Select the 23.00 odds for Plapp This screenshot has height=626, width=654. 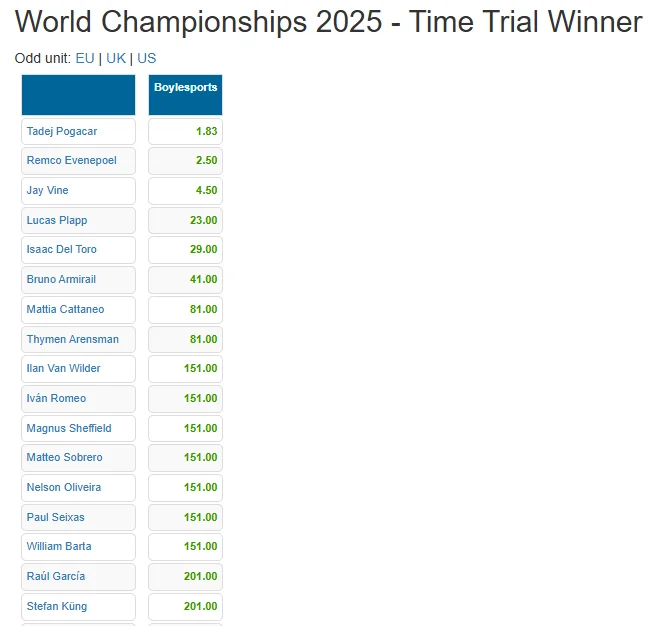coord(204,220)
